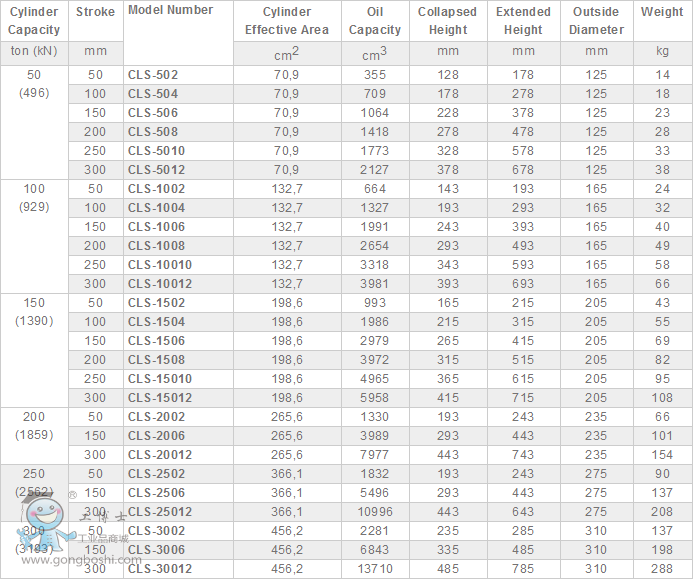Click the Oil Capacity column header
697x579 pixels.
click(x=375, y=21)
